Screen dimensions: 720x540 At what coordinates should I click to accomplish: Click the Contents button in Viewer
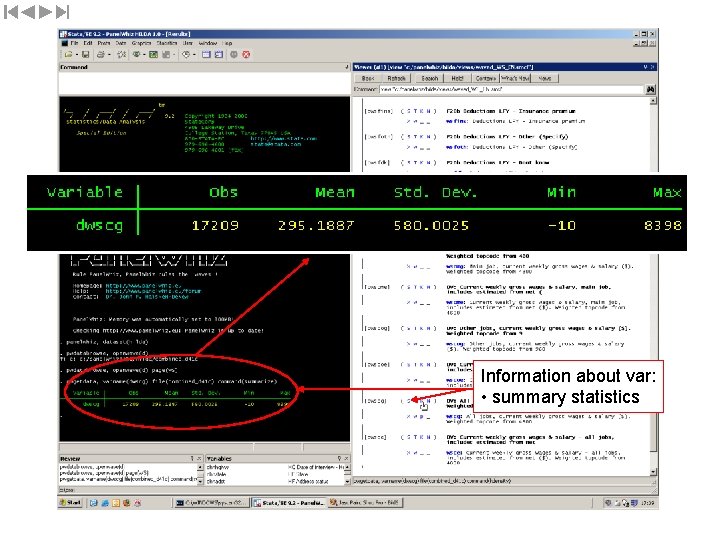coord(485,79)
